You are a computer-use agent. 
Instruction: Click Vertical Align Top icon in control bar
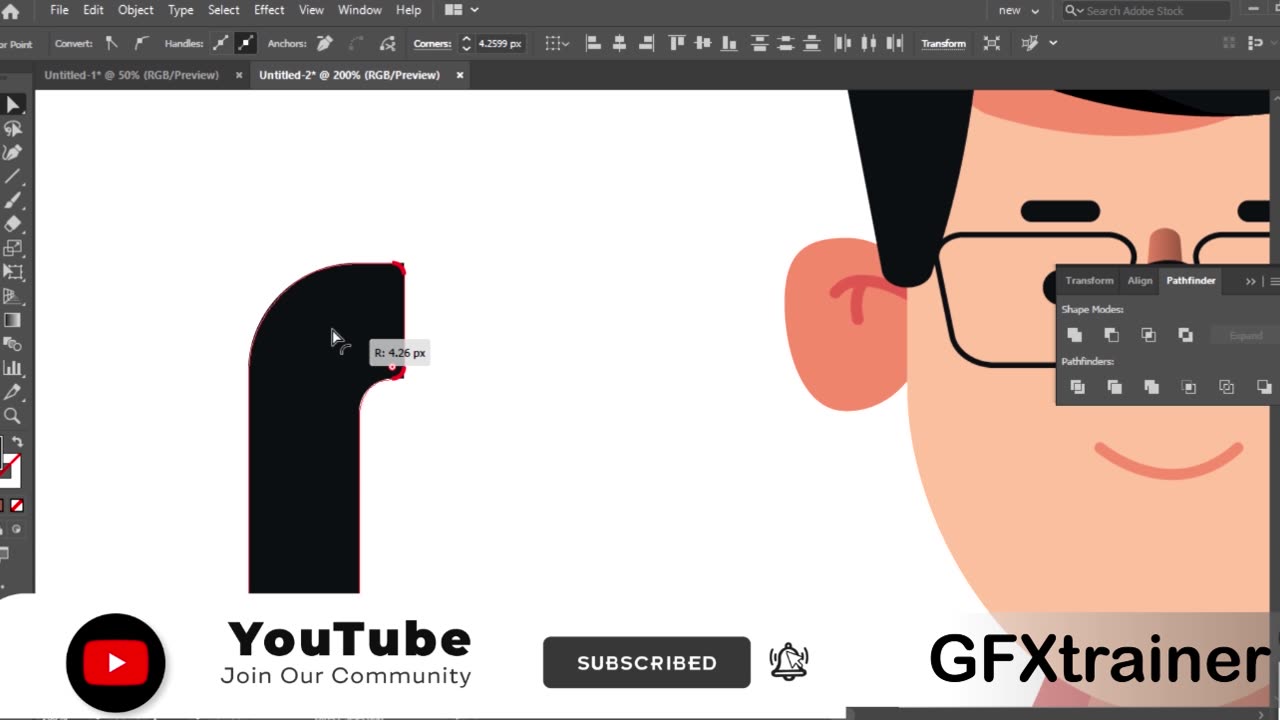pyautogui.click(x=677, y=43)
